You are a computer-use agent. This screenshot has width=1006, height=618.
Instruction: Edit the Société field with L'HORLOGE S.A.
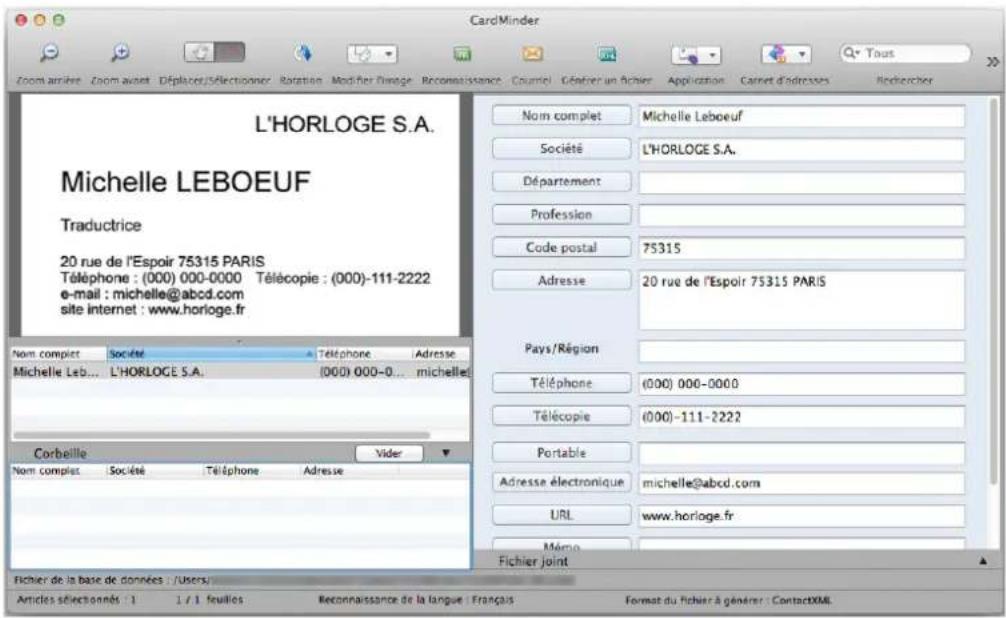[801, 150]
